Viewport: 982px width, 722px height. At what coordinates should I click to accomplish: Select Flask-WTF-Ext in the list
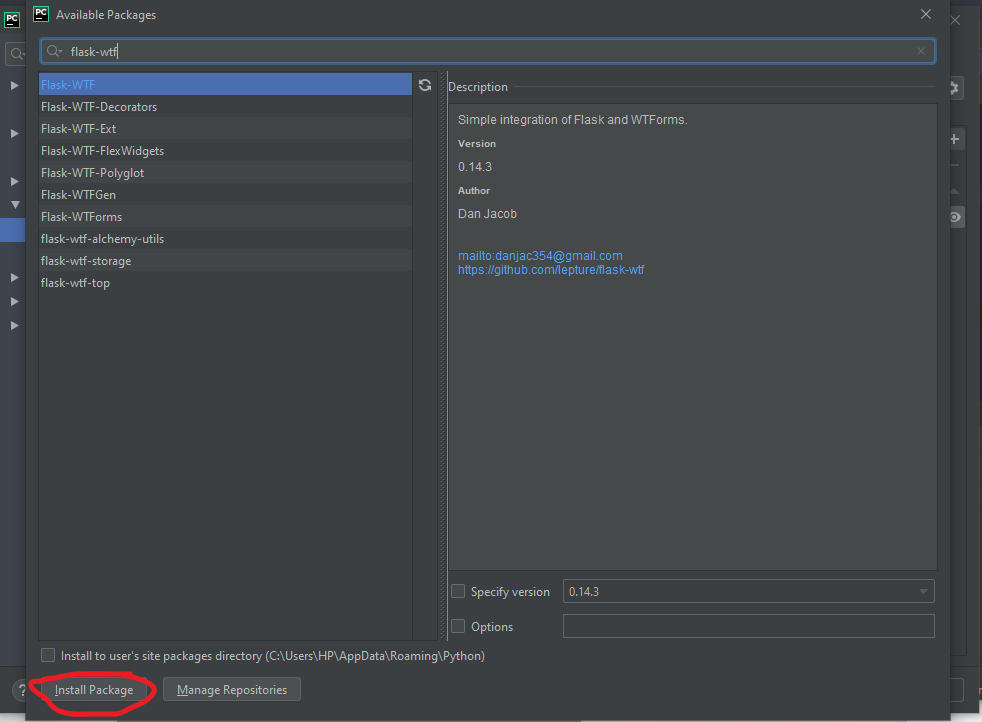(x=225, y=128)
